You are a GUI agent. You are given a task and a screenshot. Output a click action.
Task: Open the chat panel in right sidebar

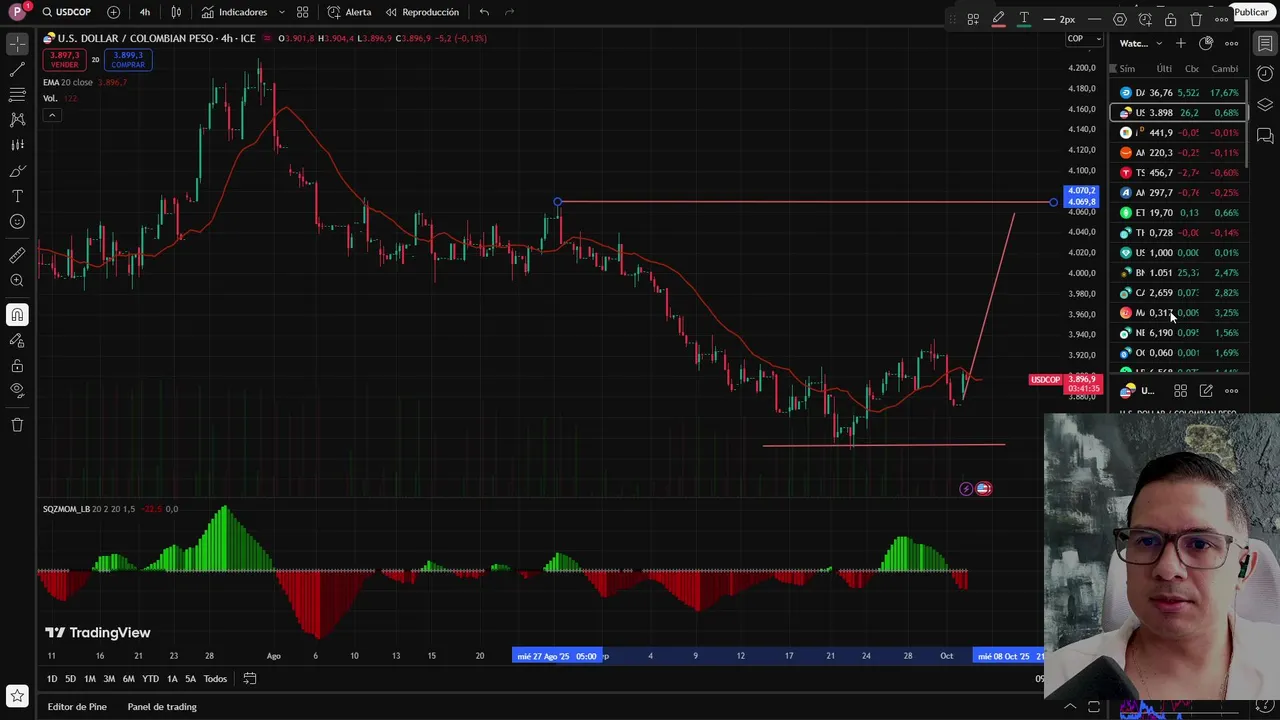coord(1265,135)
